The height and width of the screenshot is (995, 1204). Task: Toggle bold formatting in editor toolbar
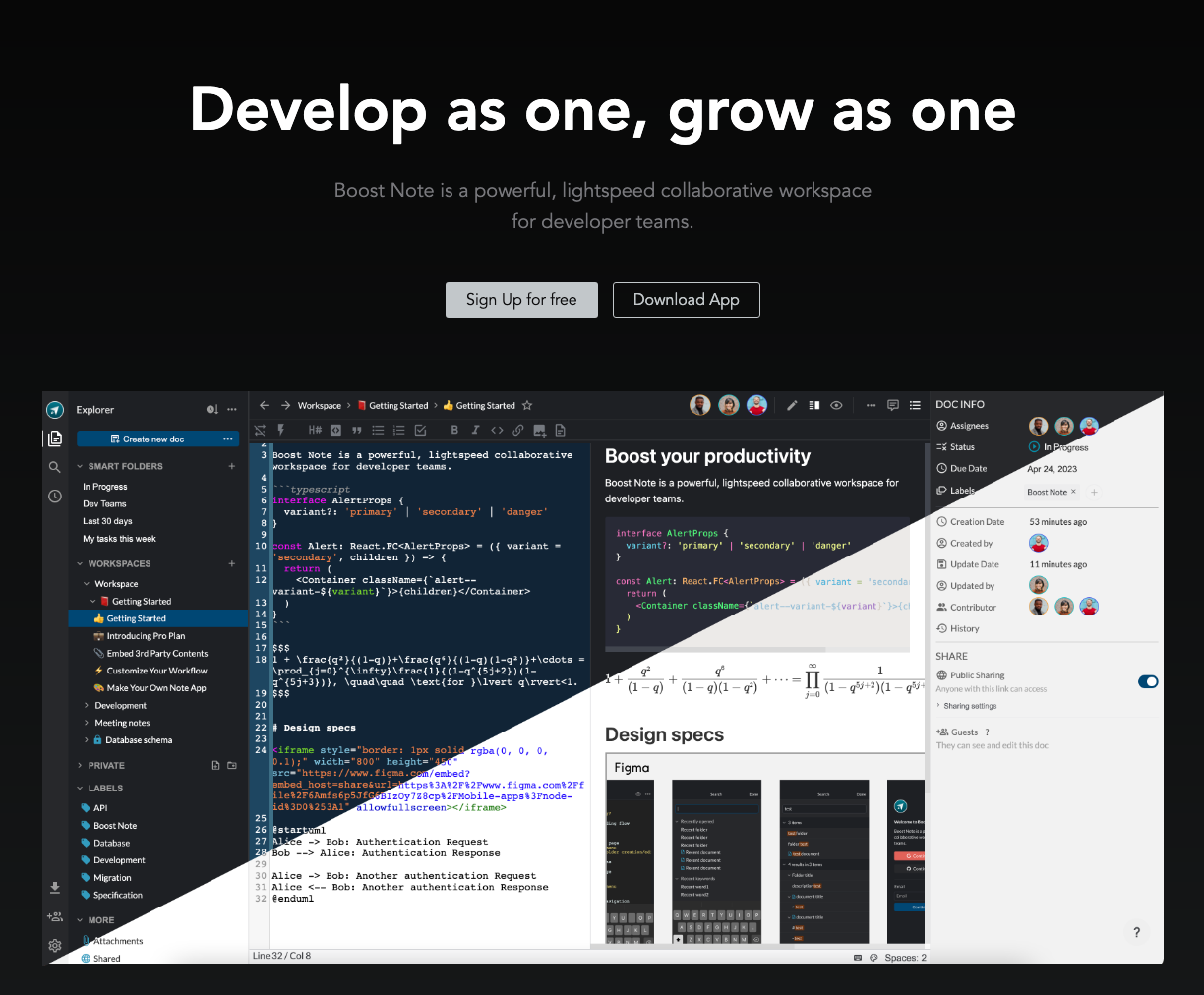pyautogui.click(x=454, y=430)
